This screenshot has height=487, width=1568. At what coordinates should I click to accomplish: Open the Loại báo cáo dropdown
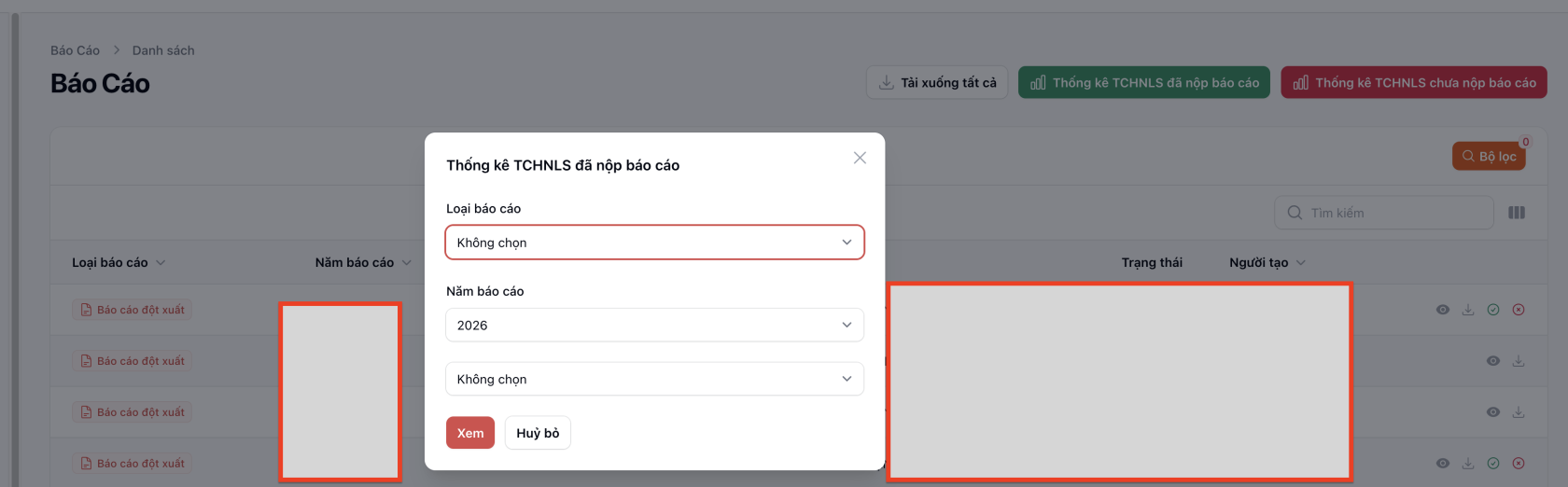(654, 243)
